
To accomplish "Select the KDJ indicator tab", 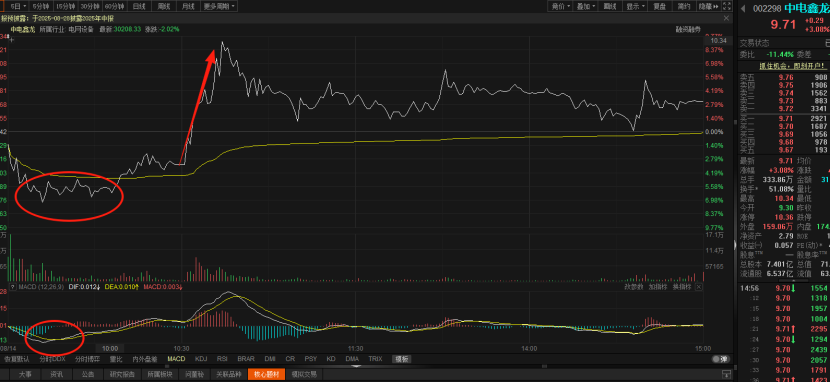I will pos(201,359).
